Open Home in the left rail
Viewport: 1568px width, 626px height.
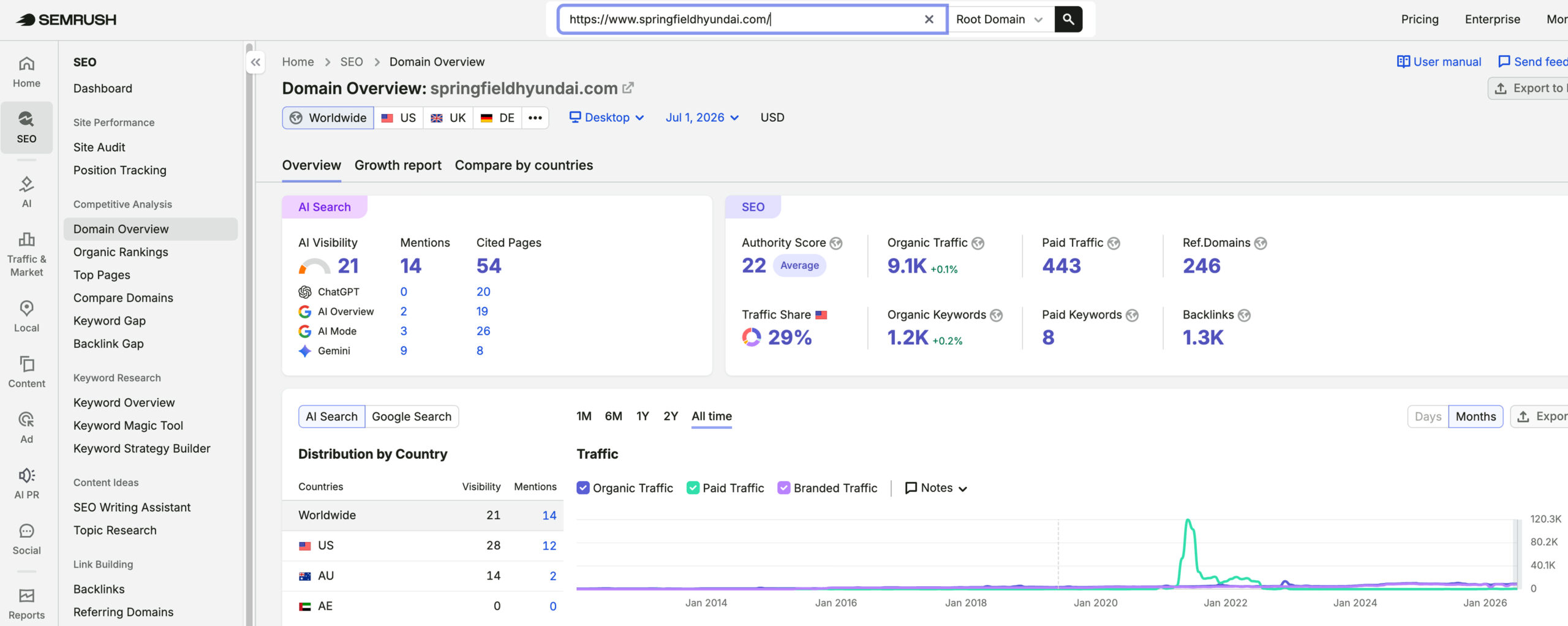pyautogui.click(x=26, y=72)
